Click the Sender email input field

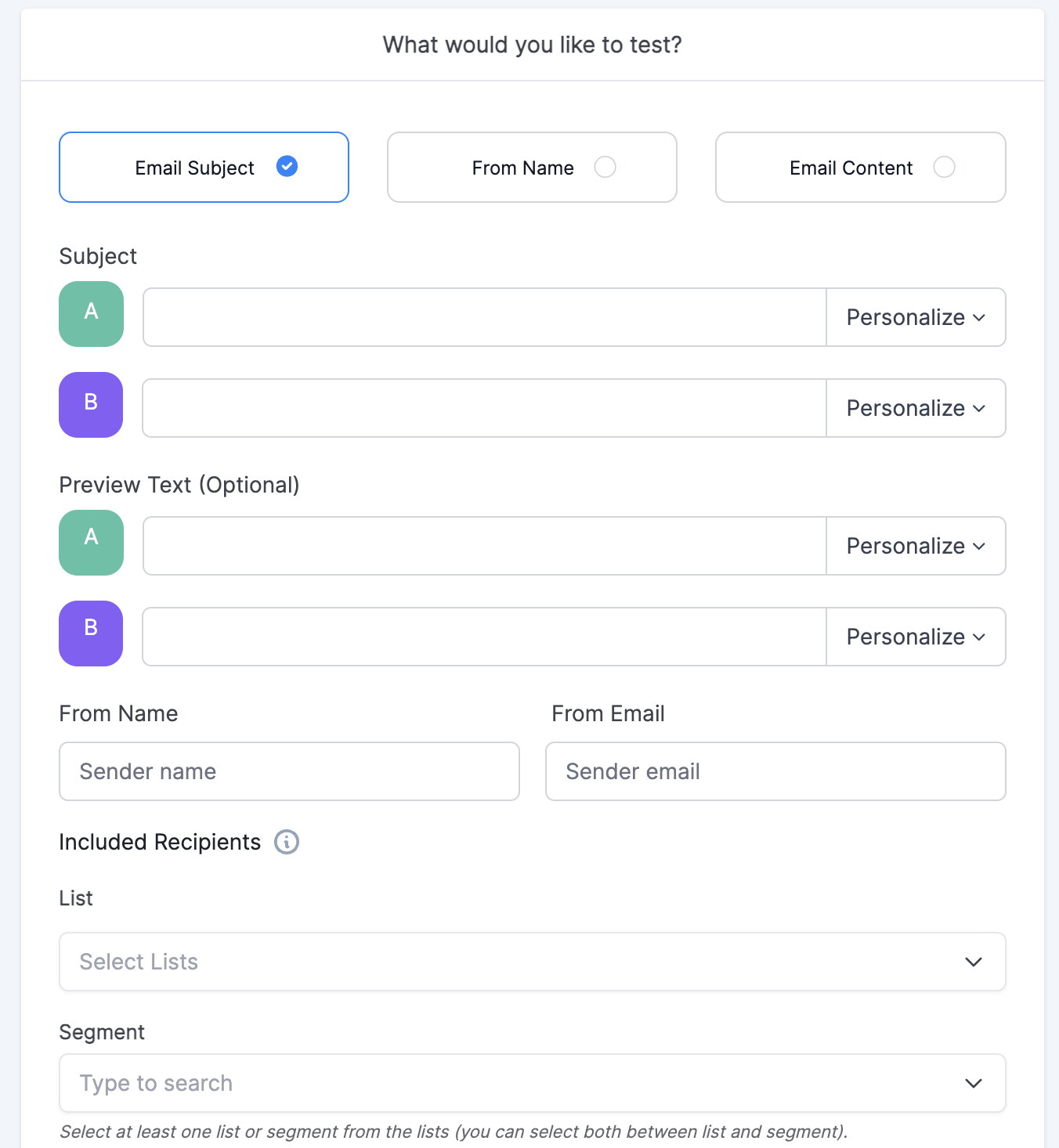click(x=775, y=771)
